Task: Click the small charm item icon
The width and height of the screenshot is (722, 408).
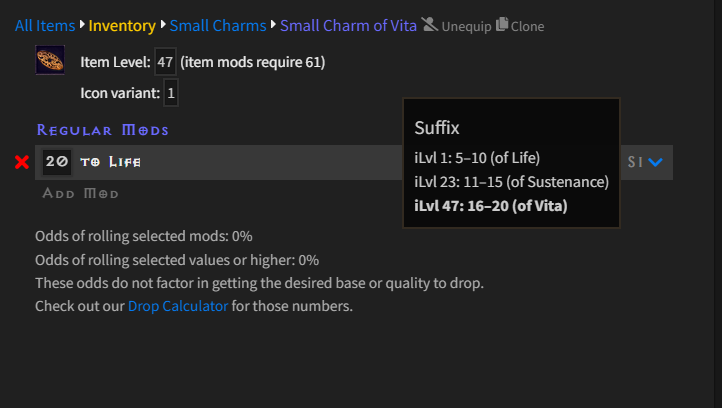Action: 50,60
